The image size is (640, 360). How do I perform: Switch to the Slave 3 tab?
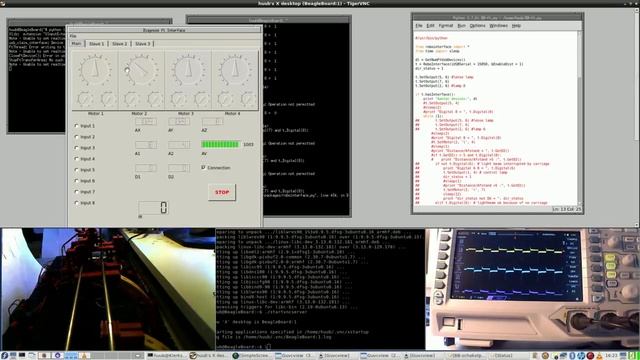tap(142, 44)
